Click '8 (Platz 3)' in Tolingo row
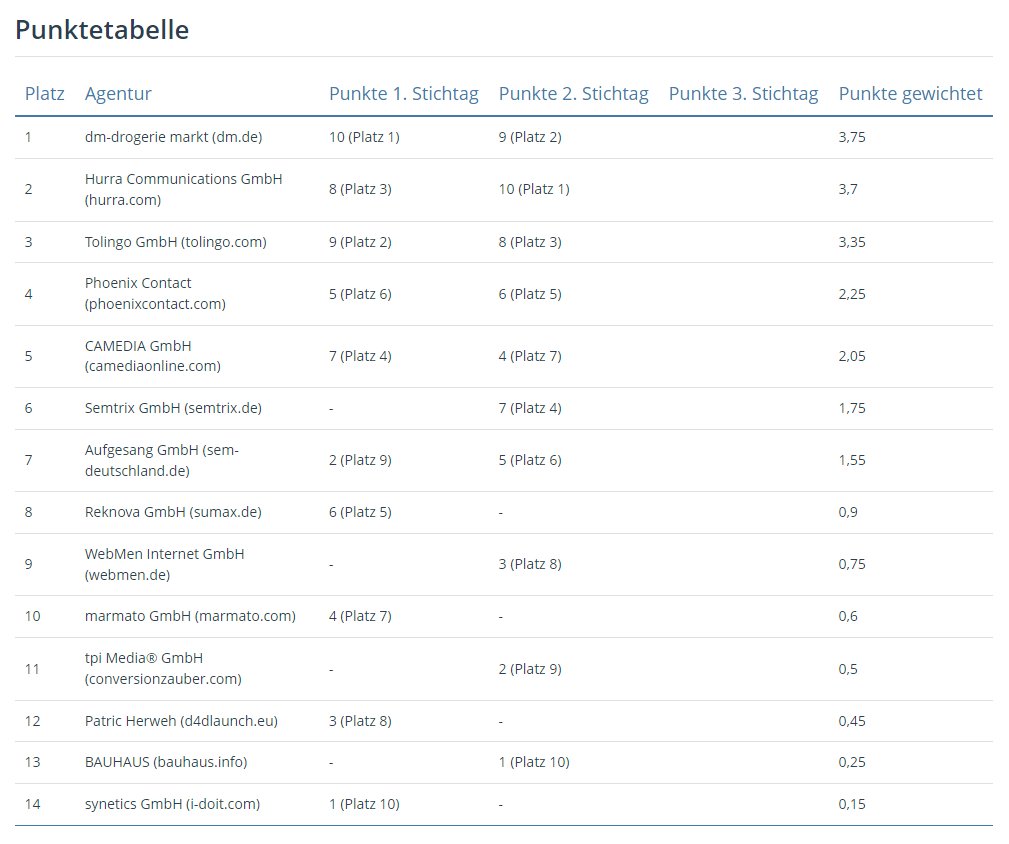 (530, 242)
